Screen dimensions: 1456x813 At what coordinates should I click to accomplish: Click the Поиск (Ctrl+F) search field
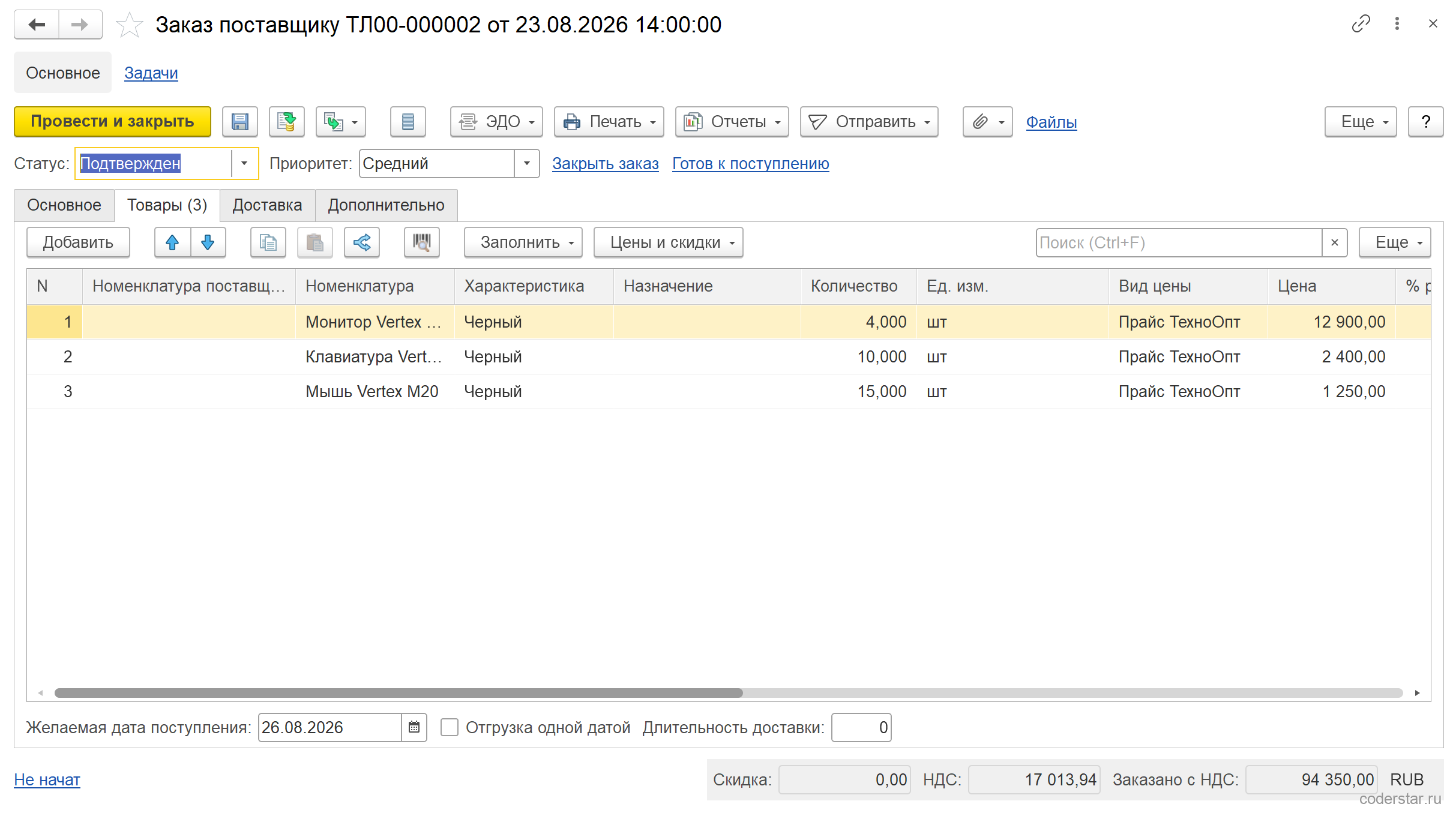click(1179, 242)
